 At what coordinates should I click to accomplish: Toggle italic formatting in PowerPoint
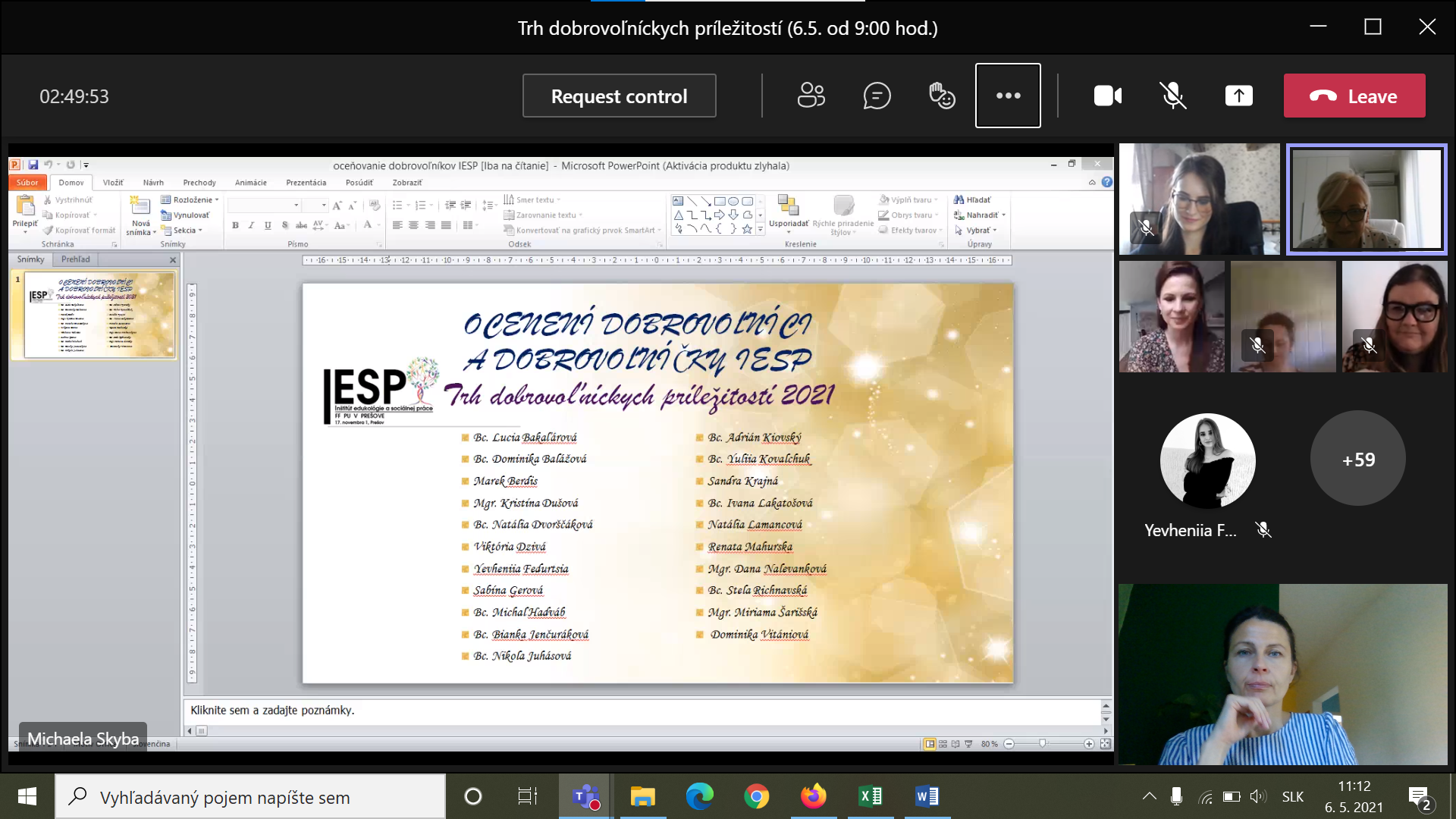(x=251, y=225)
